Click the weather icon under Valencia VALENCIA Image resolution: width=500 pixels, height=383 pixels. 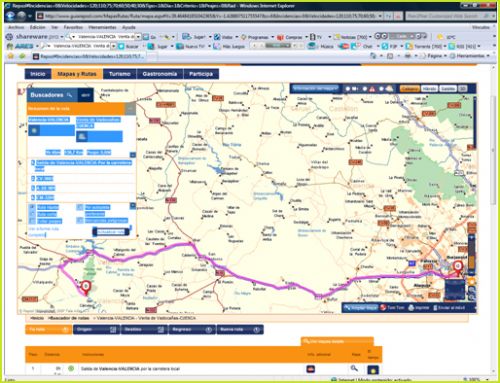click(x=34, y=131)
